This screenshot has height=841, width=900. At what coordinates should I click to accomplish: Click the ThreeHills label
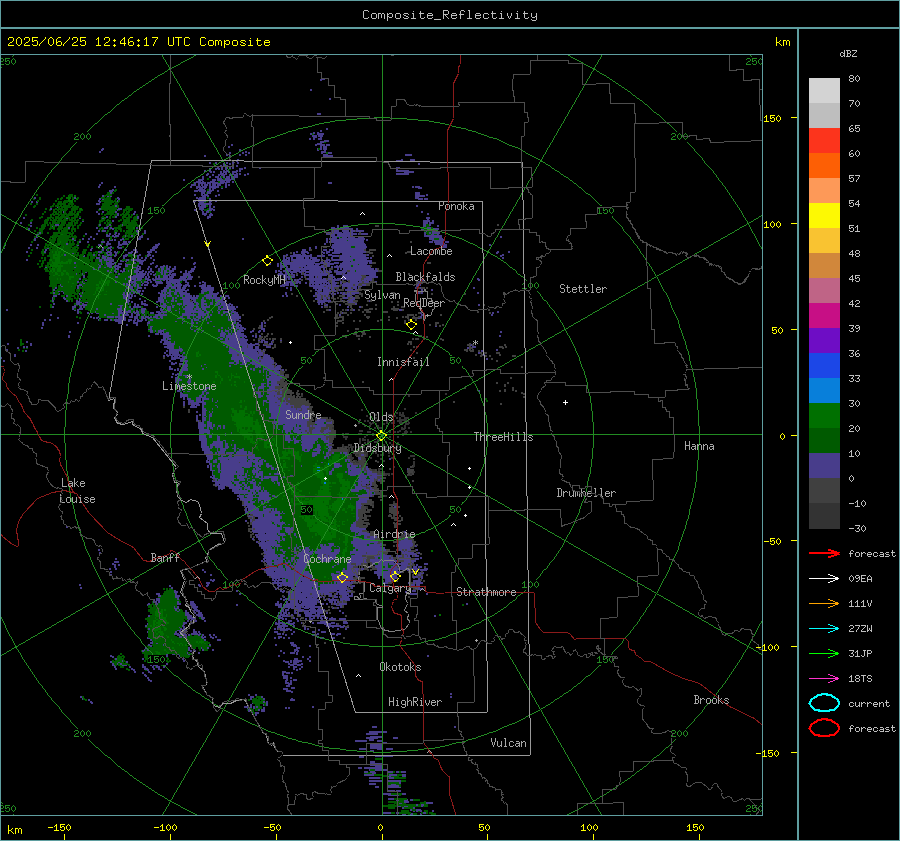pos(503,437)
